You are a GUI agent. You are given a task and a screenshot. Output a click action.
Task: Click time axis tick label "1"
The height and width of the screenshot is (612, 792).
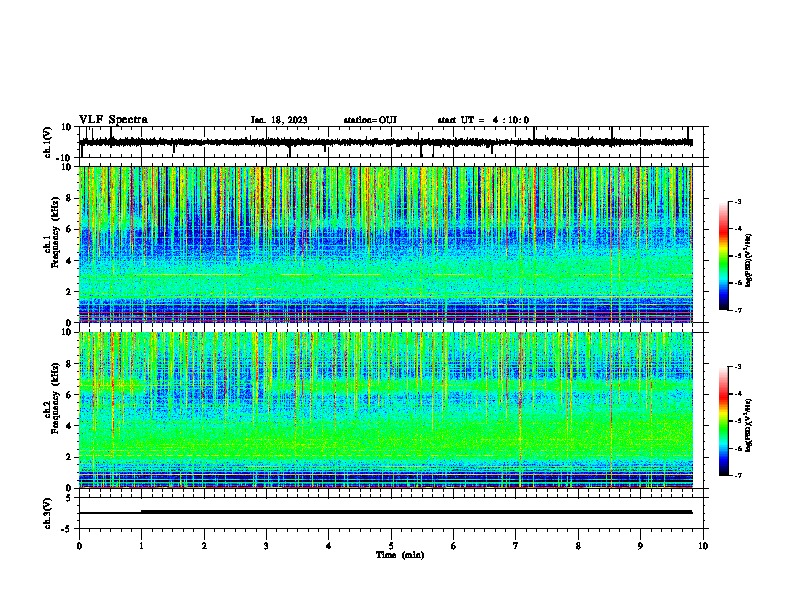click(141, 546)
